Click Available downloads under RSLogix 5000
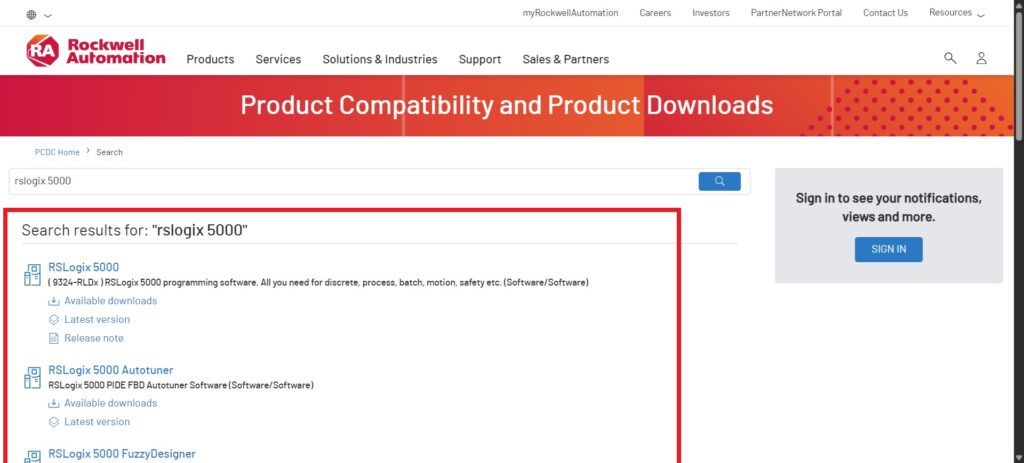 [110, 301]
